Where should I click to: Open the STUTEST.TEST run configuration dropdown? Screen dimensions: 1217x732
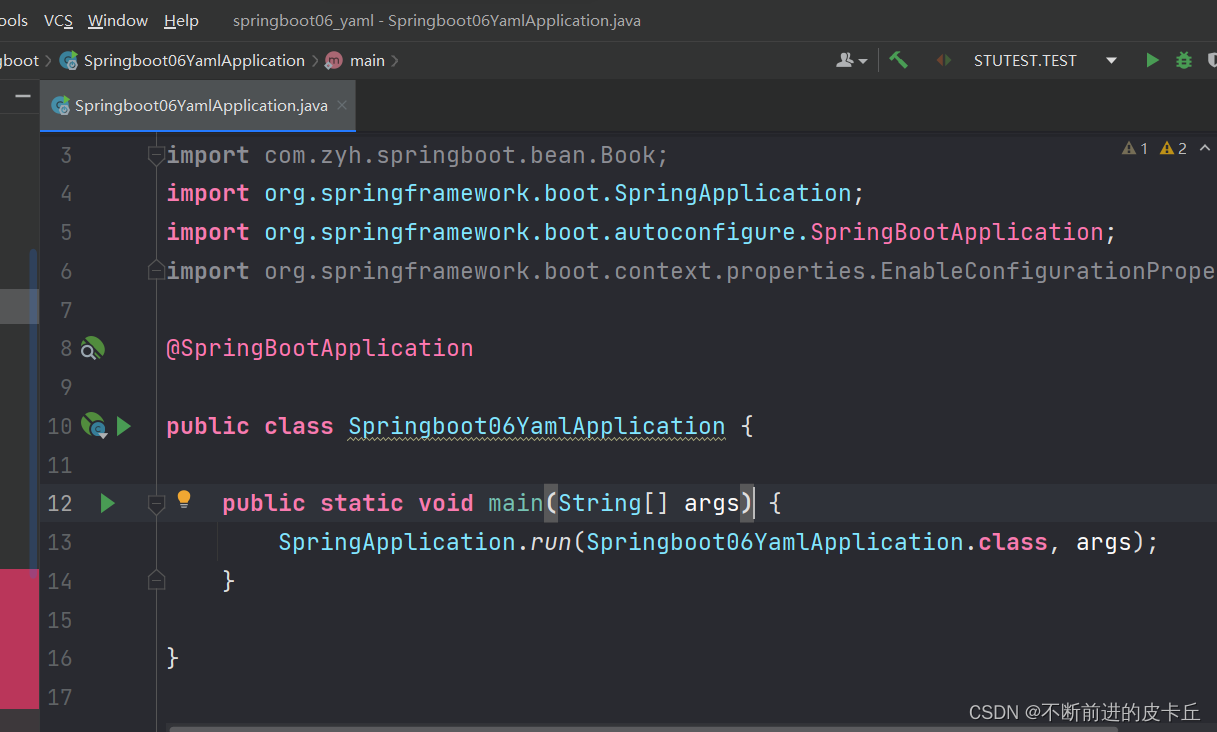point(1111,60)
